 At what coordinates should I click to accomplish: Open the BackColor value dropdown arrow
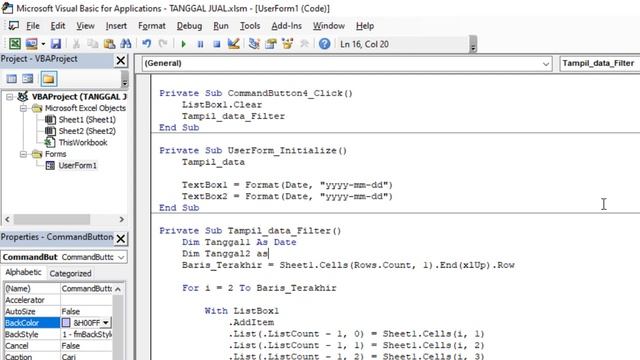(x=106, y=323)
